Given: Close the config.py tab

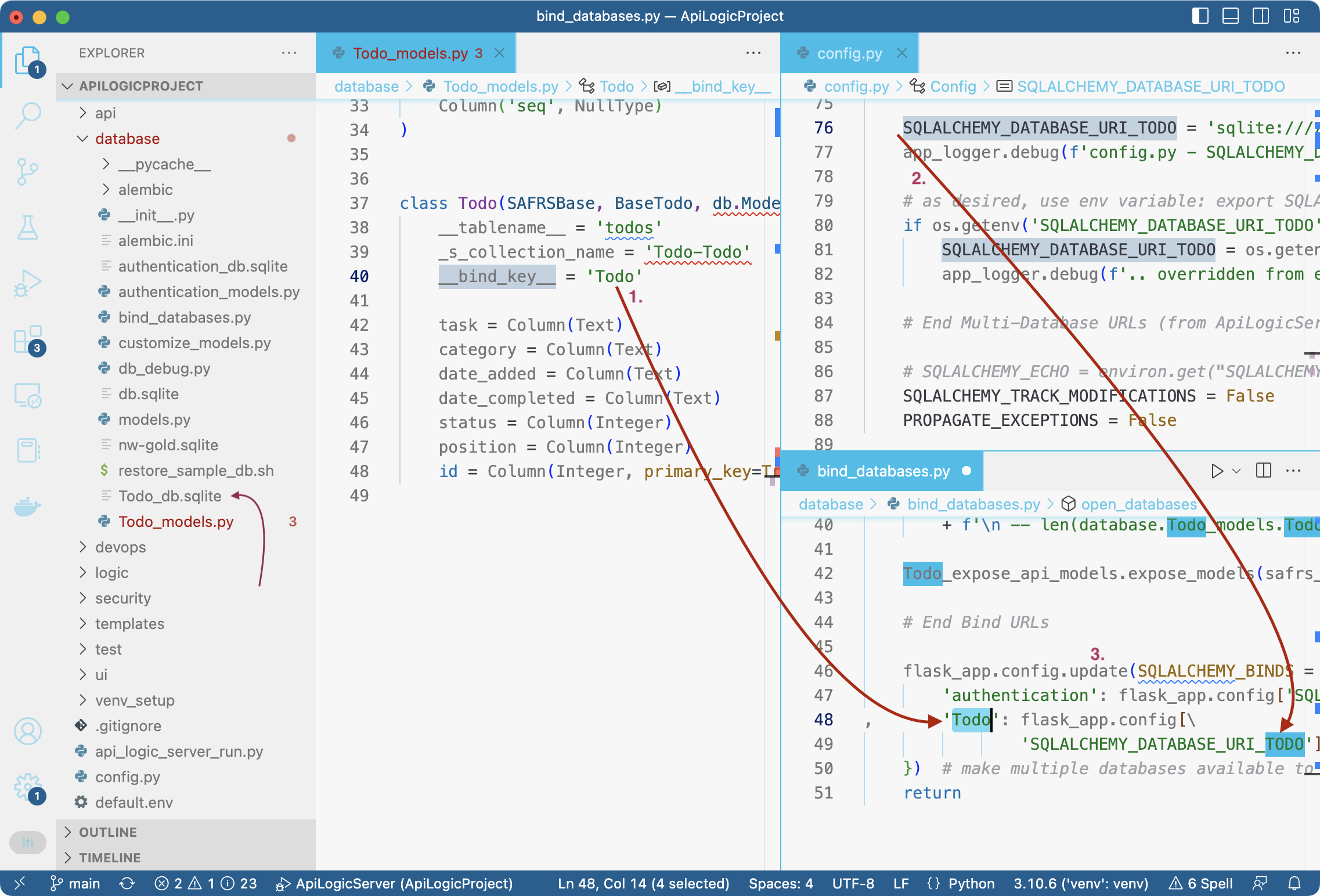Looking at the screenshot, I should 902,53.
